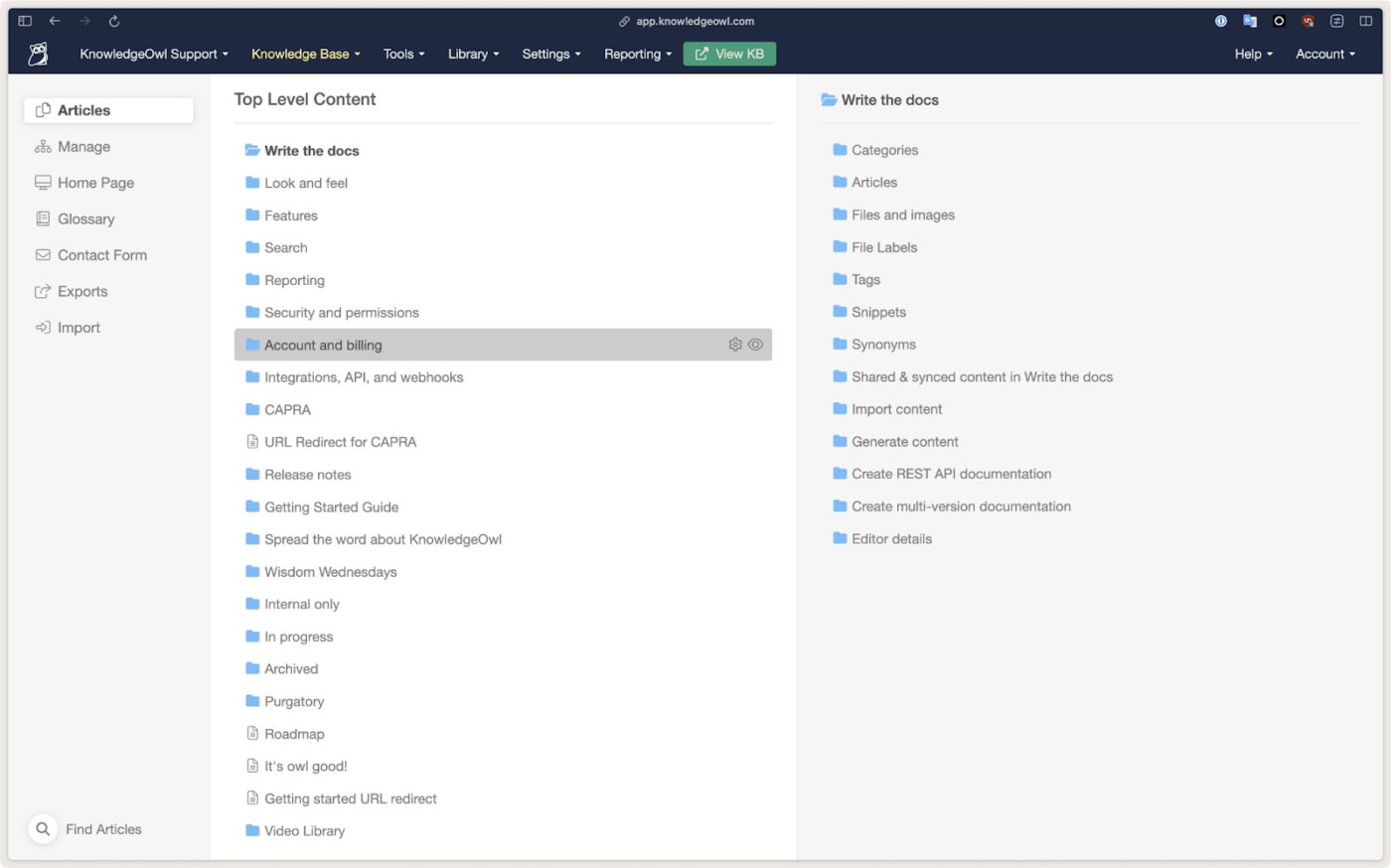
Task: Open the Reporting category folder
Action: click(x=294, y=280)
